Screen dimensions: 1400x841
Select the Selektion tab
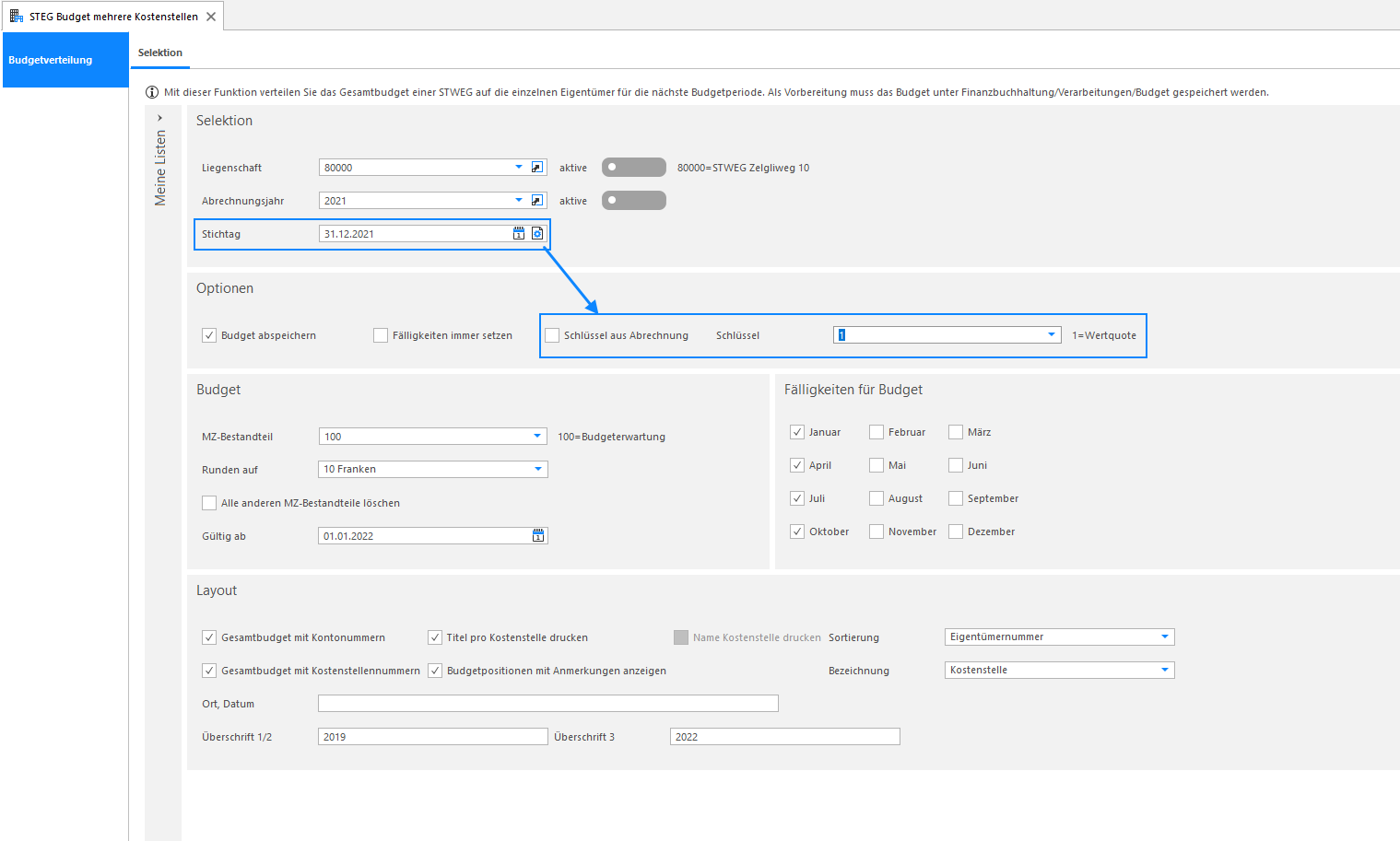[160, 53]
